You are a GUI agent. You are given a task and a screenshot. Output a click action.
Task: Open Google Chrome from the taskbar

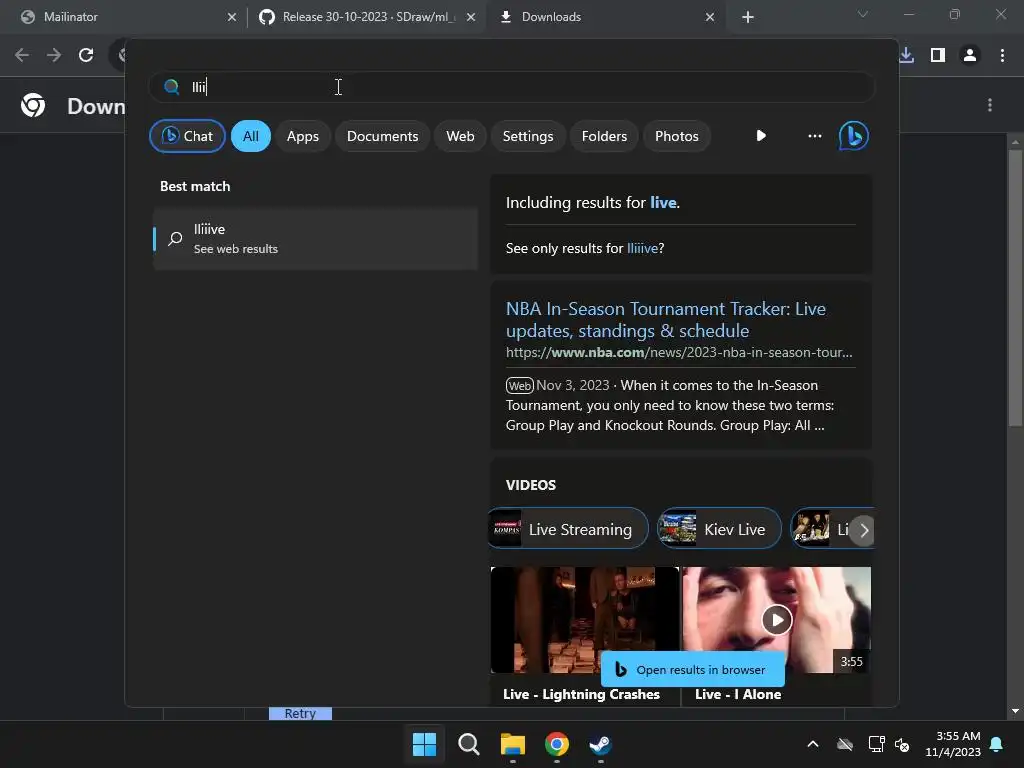[x=556, y=744]
